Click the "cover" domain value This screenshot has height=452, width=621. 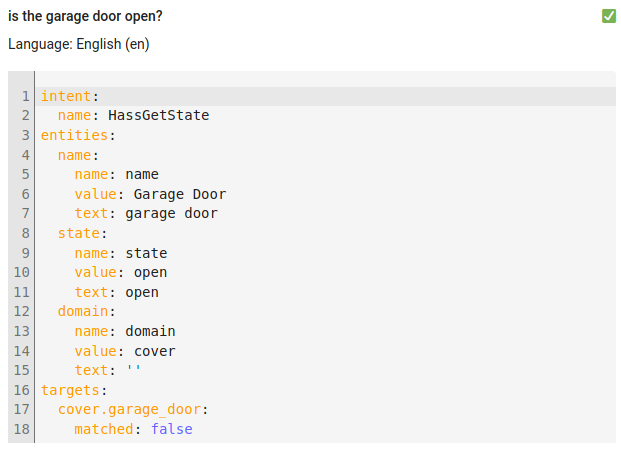pyautogui.click(x=154, y=351)
